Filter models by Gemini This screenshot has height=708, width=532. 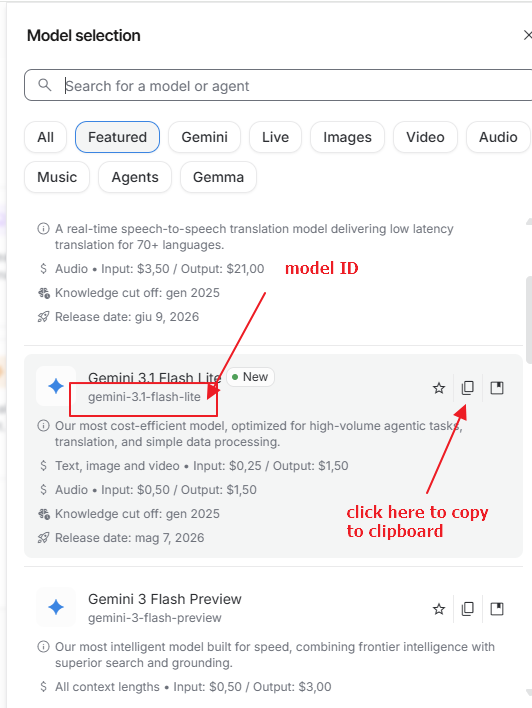point(205,137)
